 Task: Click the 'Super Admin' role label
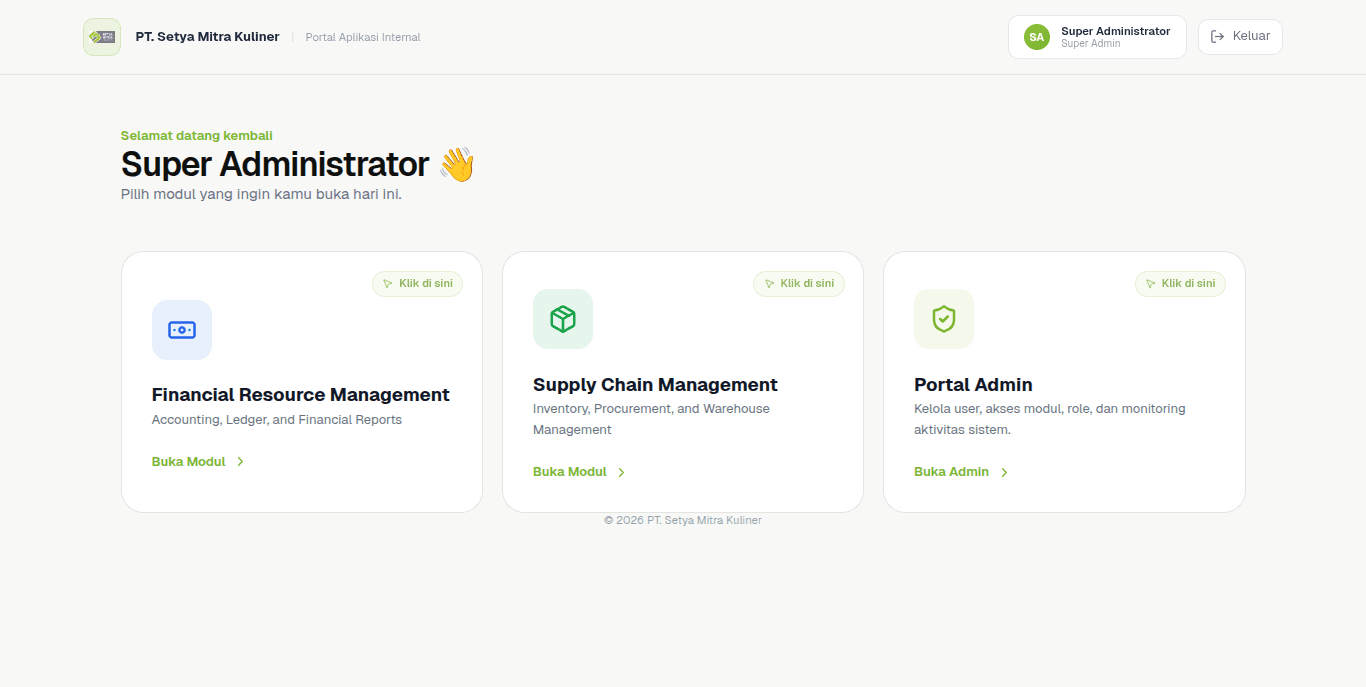[x=1091, y=44]
